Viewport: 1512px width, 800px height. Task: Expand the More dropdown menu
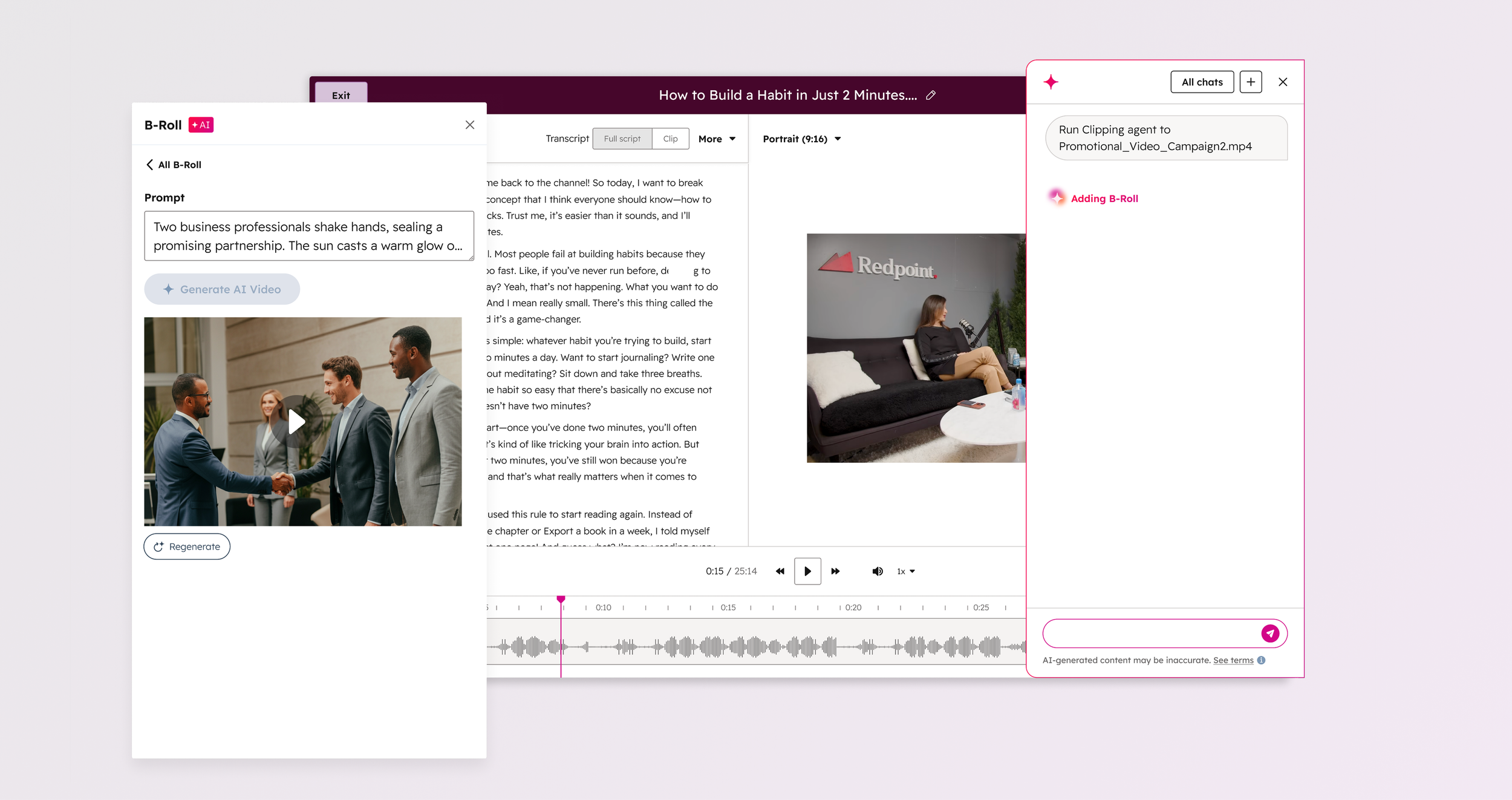717,139
